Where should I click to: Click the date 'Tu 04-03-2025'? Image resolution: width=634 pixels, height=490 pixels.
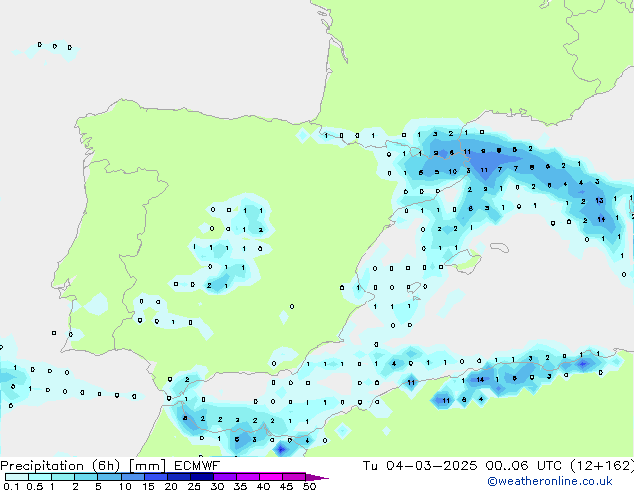(x=420, y=466)
